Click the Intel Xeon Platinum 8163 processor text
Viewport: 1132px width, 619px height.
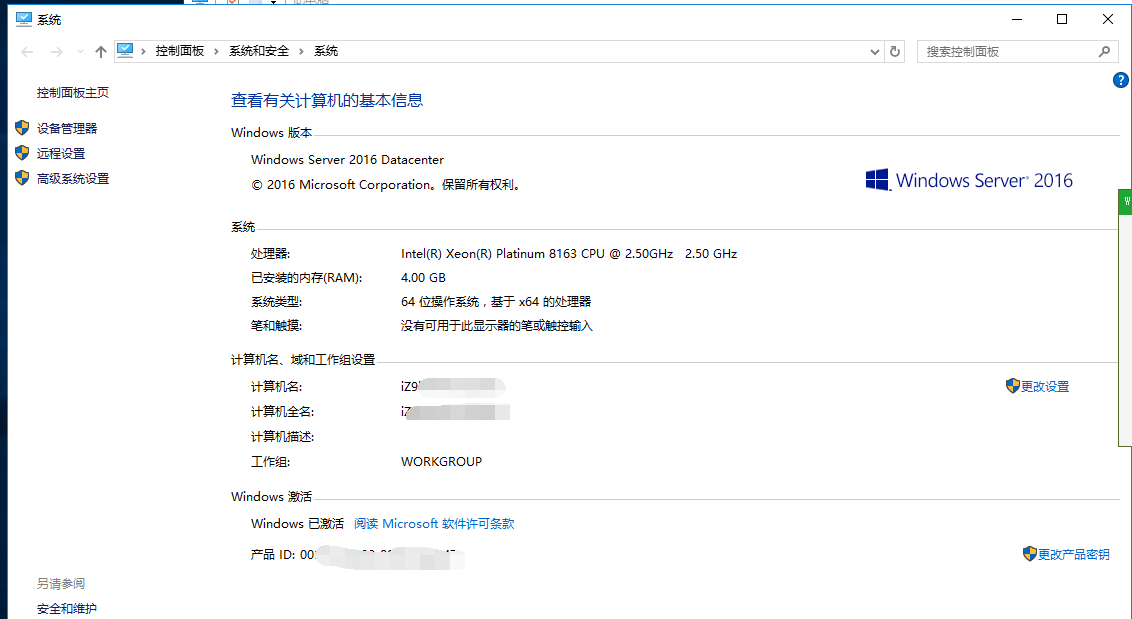pyautogui.click(x=569, y=254)
